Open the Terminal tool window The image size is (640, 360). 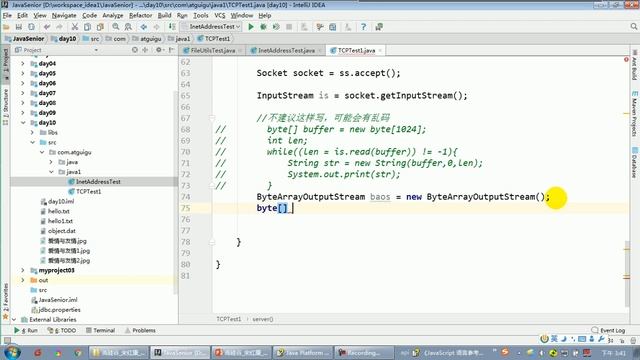pyautogui.click(x=100, y=330)
